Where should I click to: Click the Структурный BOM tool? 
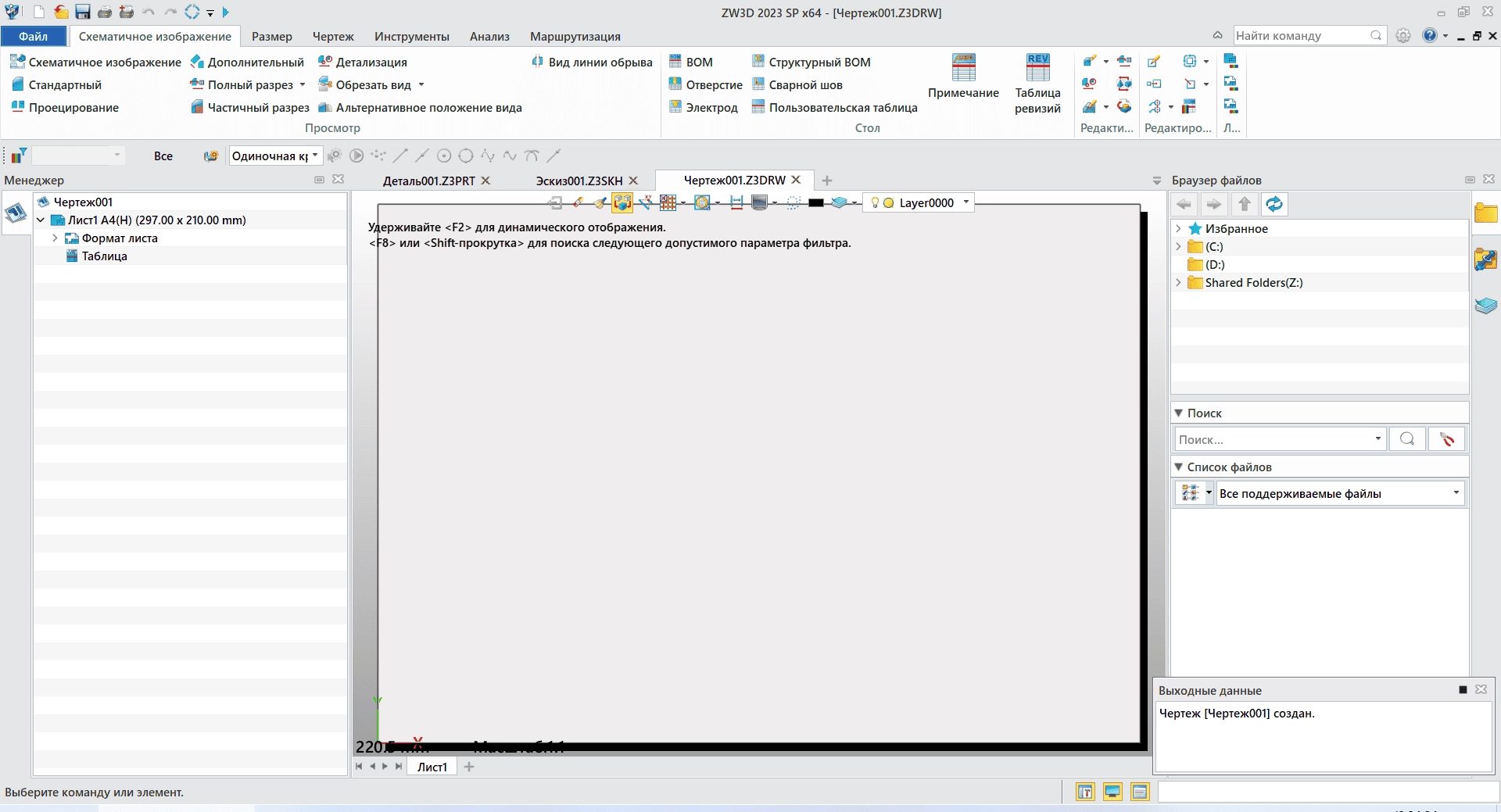[x=811, y=62]
